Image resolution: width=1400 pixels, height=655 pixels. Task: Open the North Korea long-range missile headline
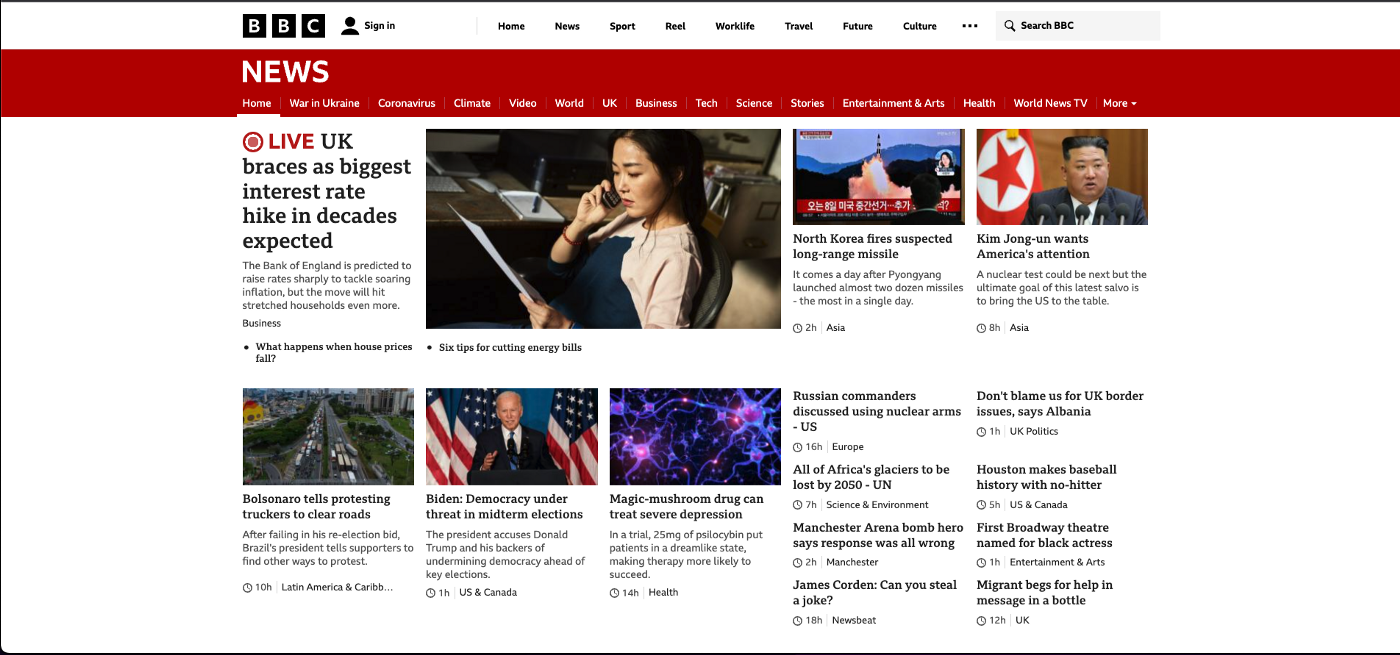pyautogui.click(x=873, y=246)
